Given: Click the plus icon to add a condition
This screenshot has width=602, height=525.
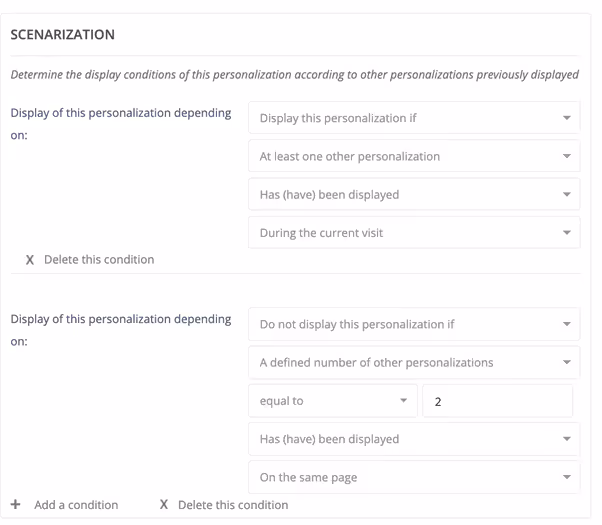Looking at the screenshot, I should coord(15,505).
